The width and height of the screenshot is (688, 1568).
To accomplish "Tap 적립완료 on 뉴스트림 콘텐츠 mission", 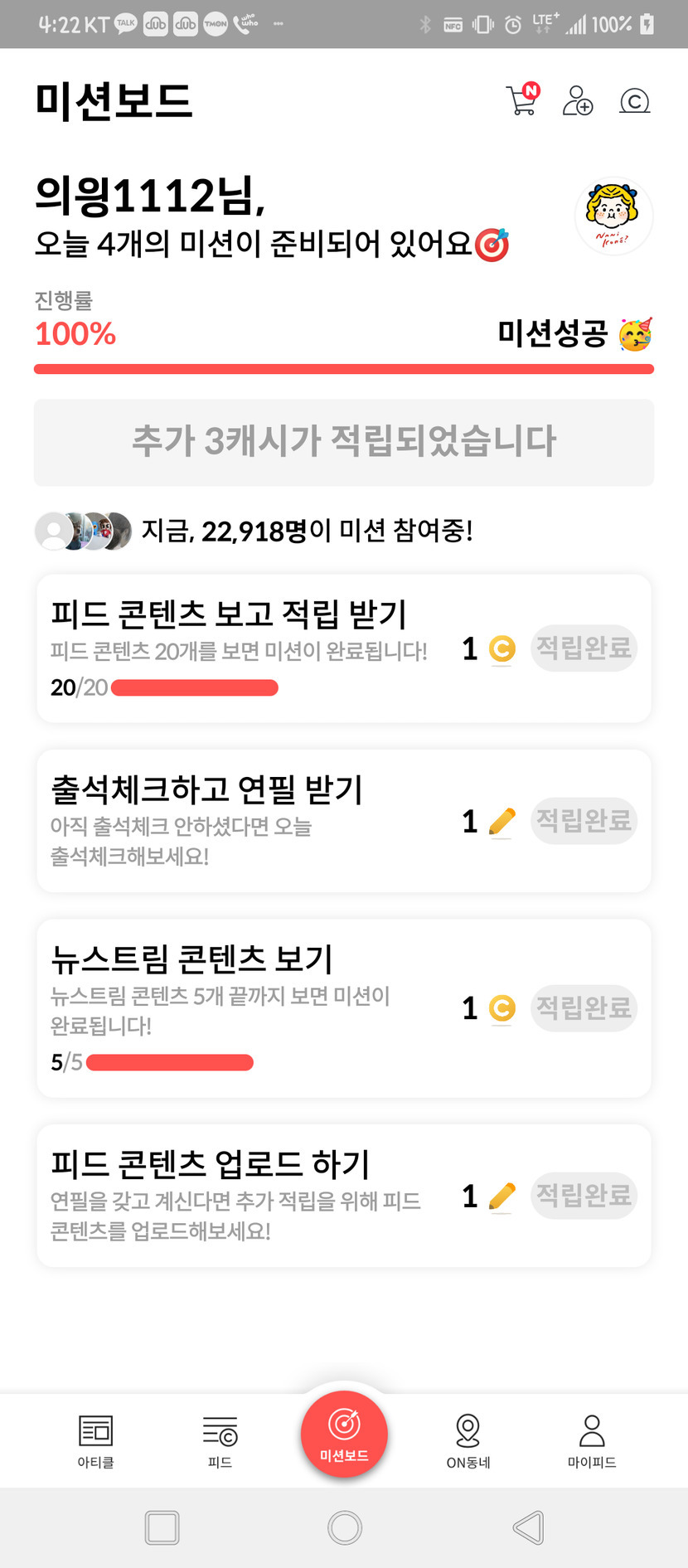I will tap(584, 1008).
